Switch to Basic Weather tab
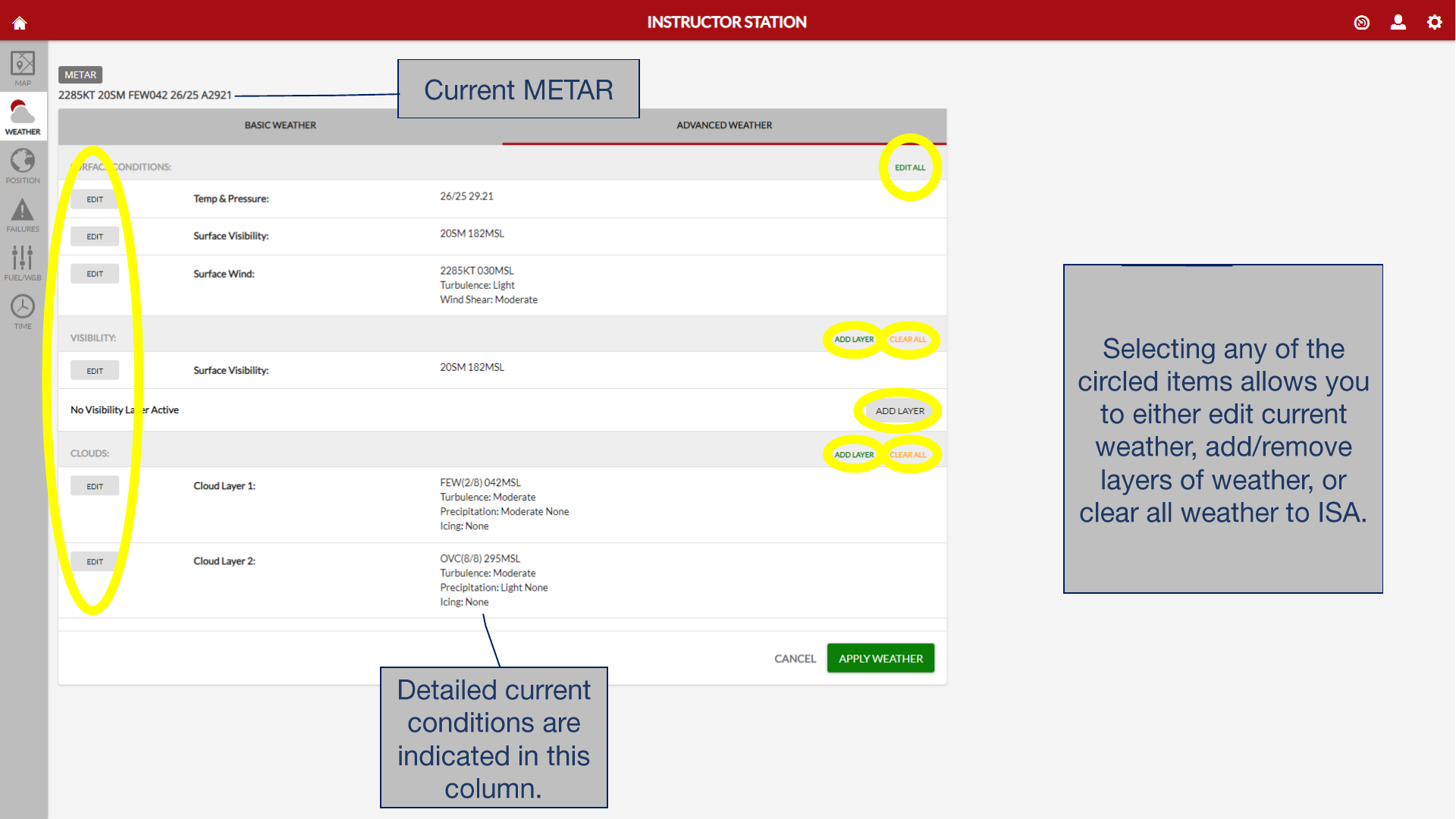1456x819 pixels. tap(280, 125)
